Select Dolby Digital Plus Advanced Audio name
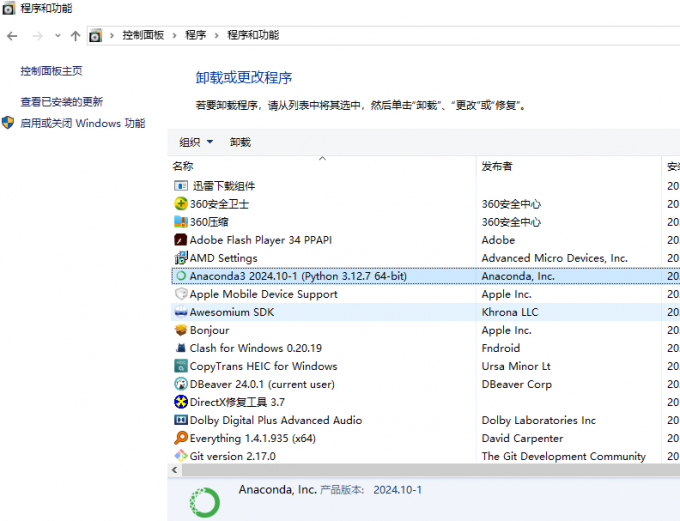680x521 pixels. coord(275,420)
